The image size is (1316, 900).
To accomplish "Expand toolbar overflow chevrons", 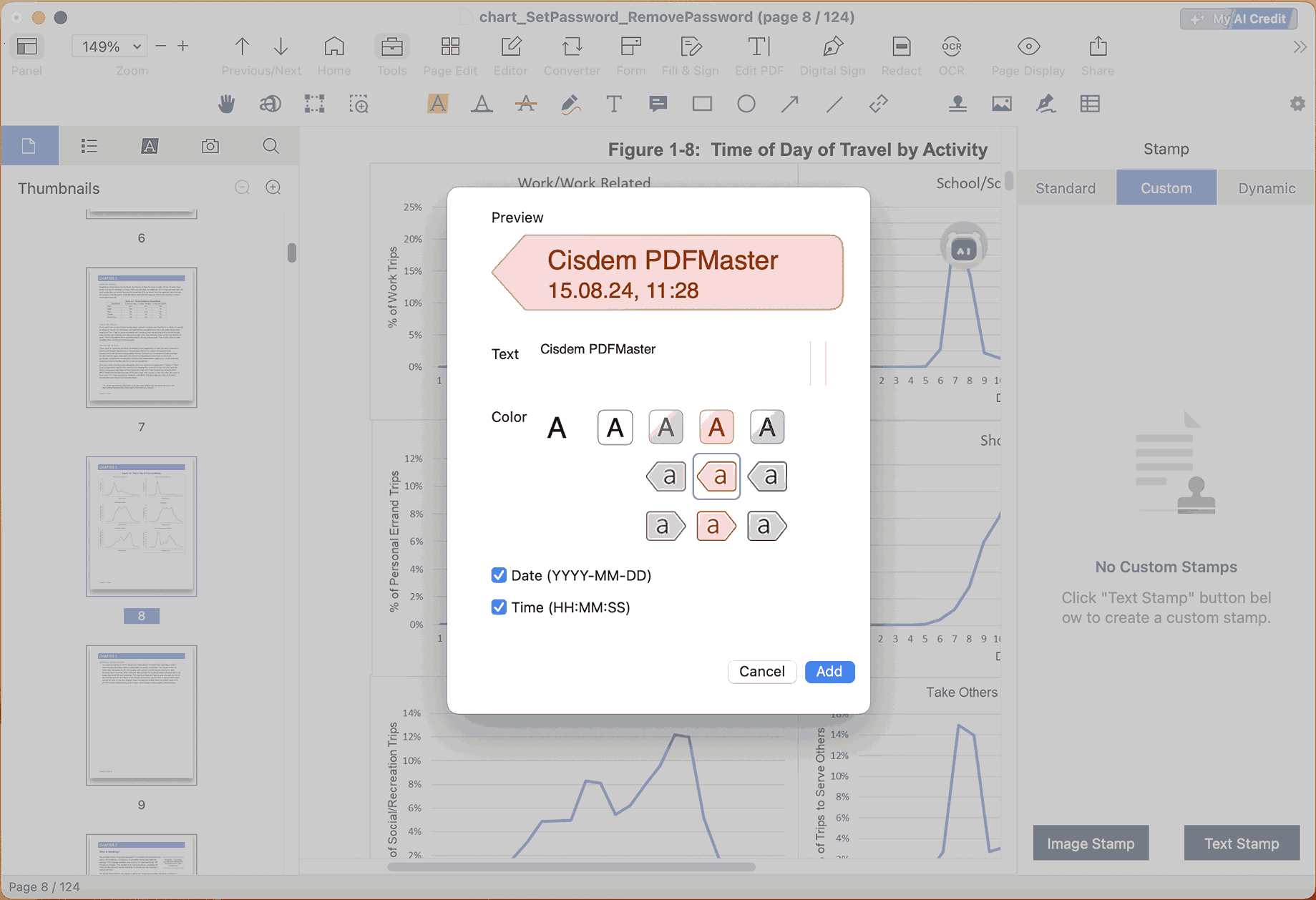I will pyautogui.click(x=1300, y=47).
